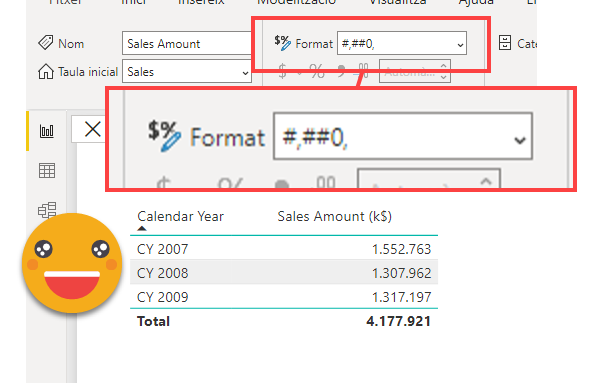This screenshot has height=383, width=594.
Task: Select the Sales Amount (k$) column header
Action: 335,216
